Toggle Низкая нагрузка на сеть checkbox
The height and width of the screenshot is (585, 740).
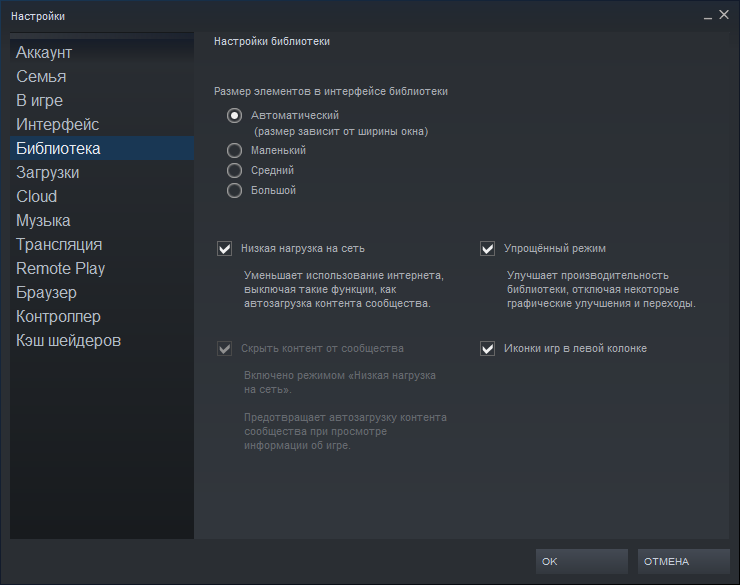225,249
